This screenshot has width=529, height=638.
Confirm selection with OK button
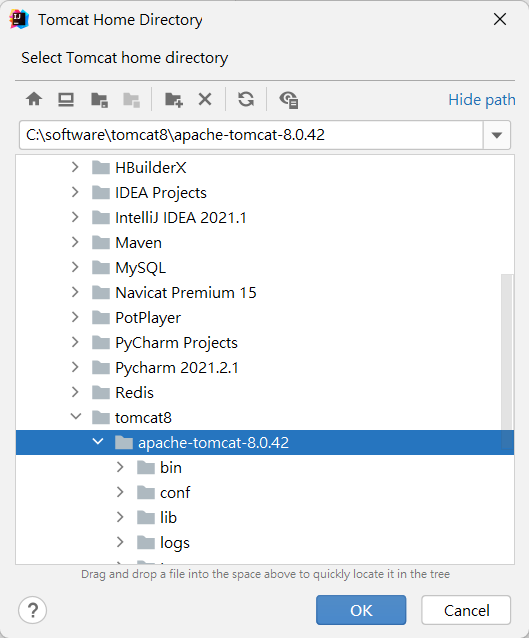point(361,610)
